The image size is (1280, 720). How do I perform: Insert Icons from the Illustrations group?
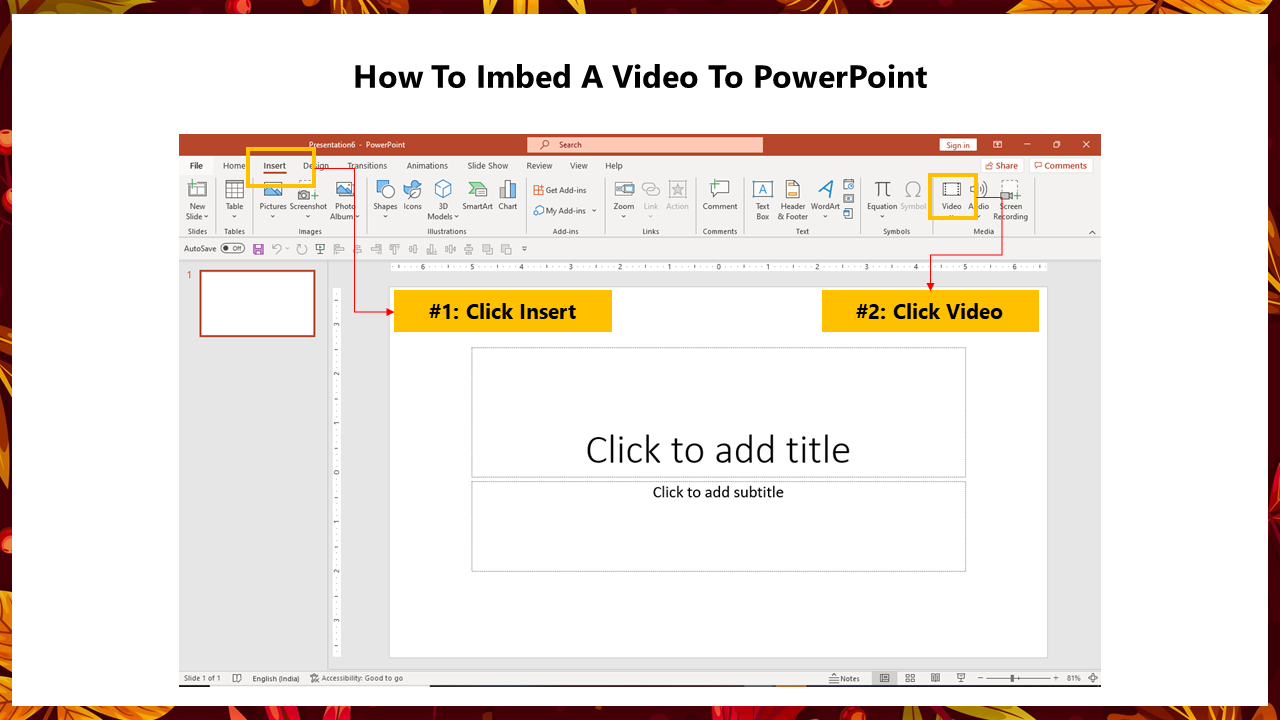click(412, 195)
